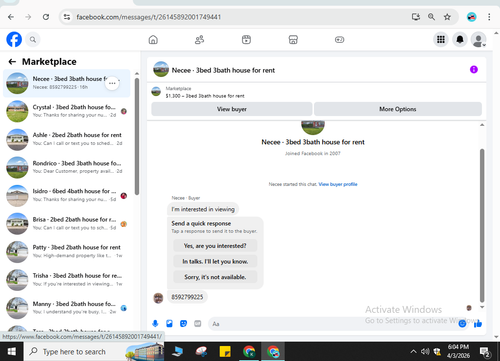The width and height of the screenshot is (500, 361).
Task: Send a thumbs-up like
Action: pyautogui.click(x=478, y=323)
